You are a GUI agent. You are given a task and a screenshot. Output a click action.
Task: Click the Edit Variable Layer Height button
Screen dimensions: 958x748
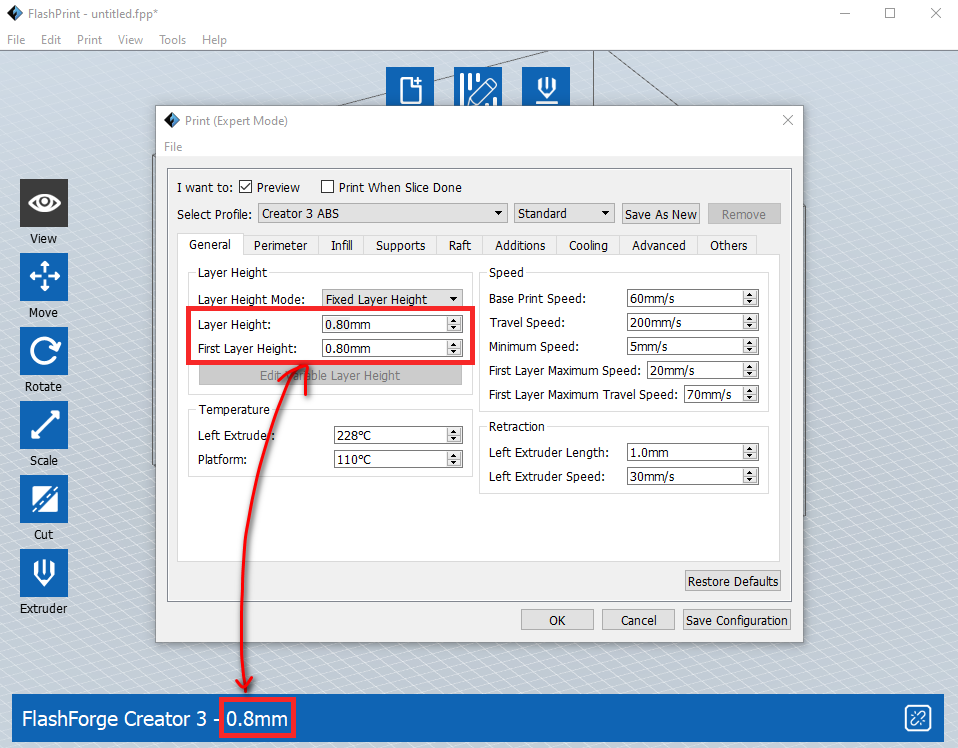(330, 375)
